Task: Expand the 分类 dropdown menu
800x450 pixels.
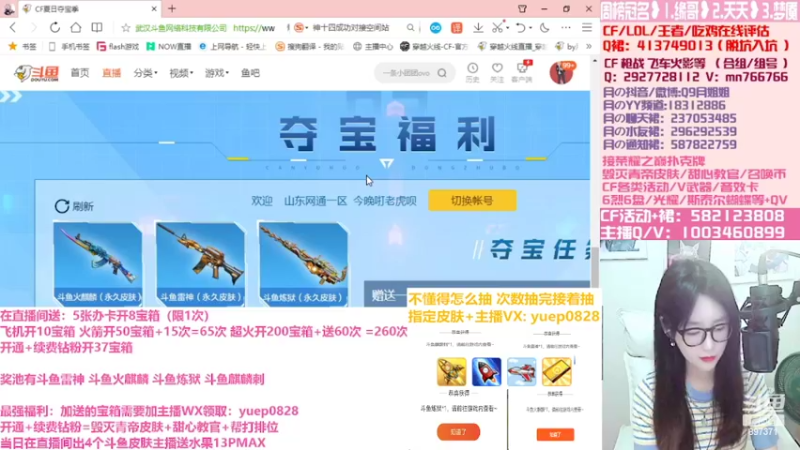Action: point(145,73)
